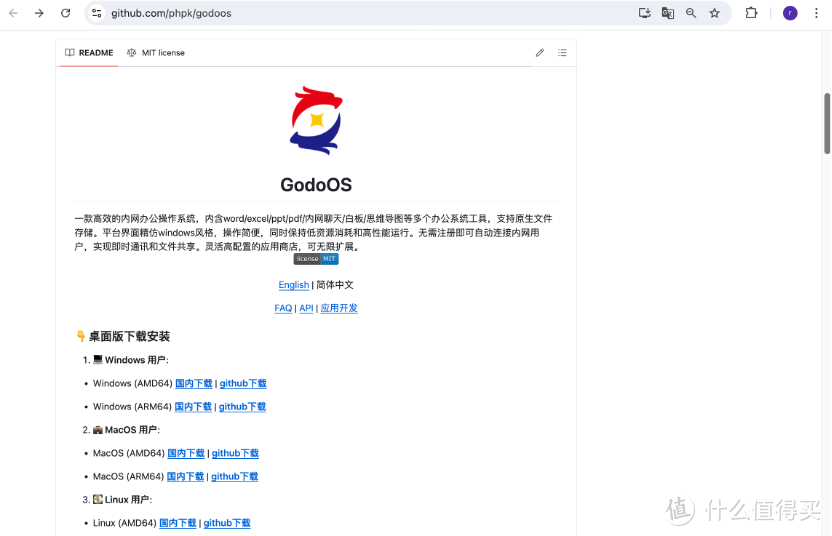The height and width of the screenshot is (536, 832).
Task: Linux AMD64 国内下载 link
Action: click(178, 523)
